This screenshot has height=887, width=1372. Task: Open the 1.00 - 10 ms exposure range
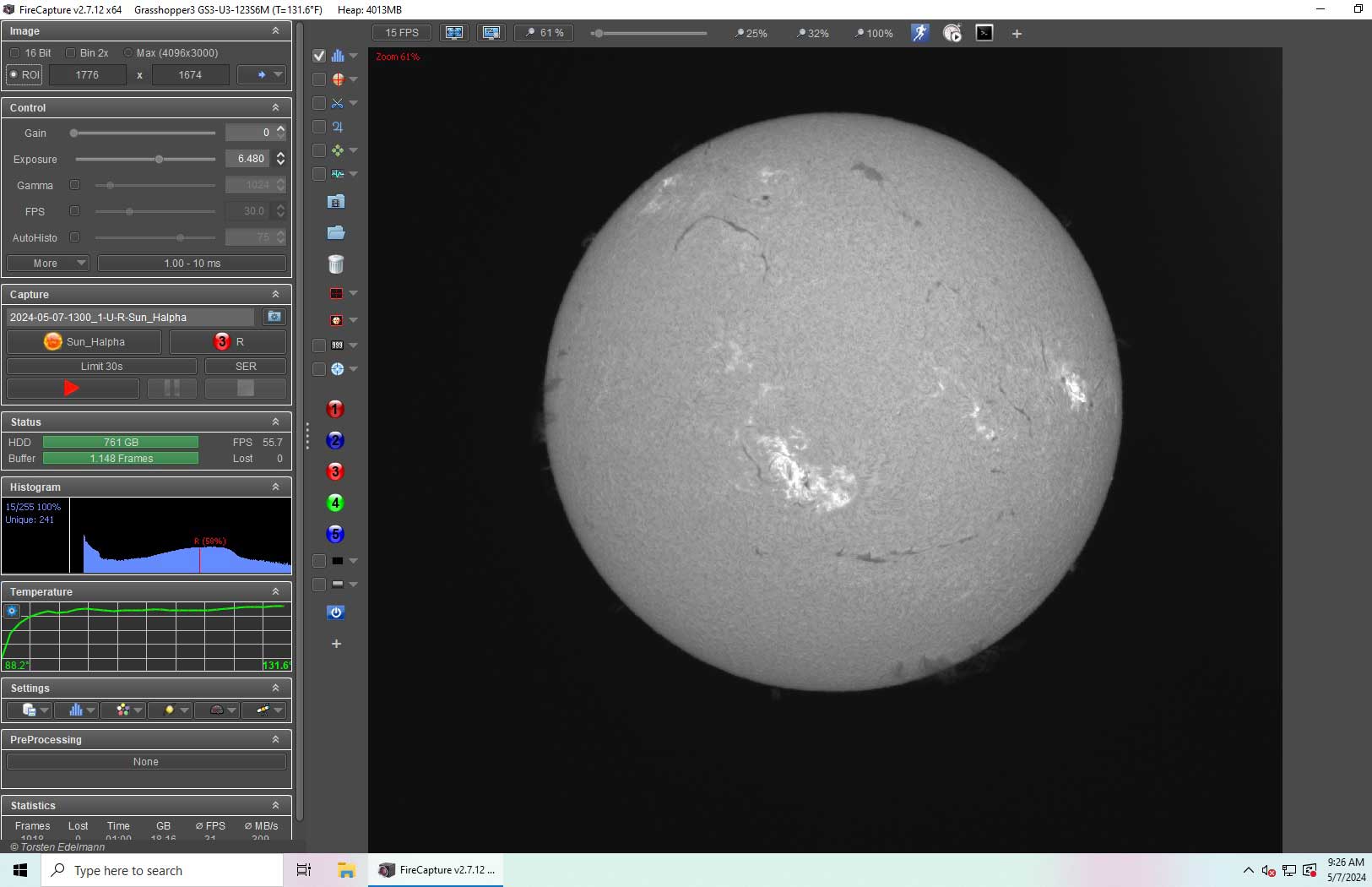point(193,264)
